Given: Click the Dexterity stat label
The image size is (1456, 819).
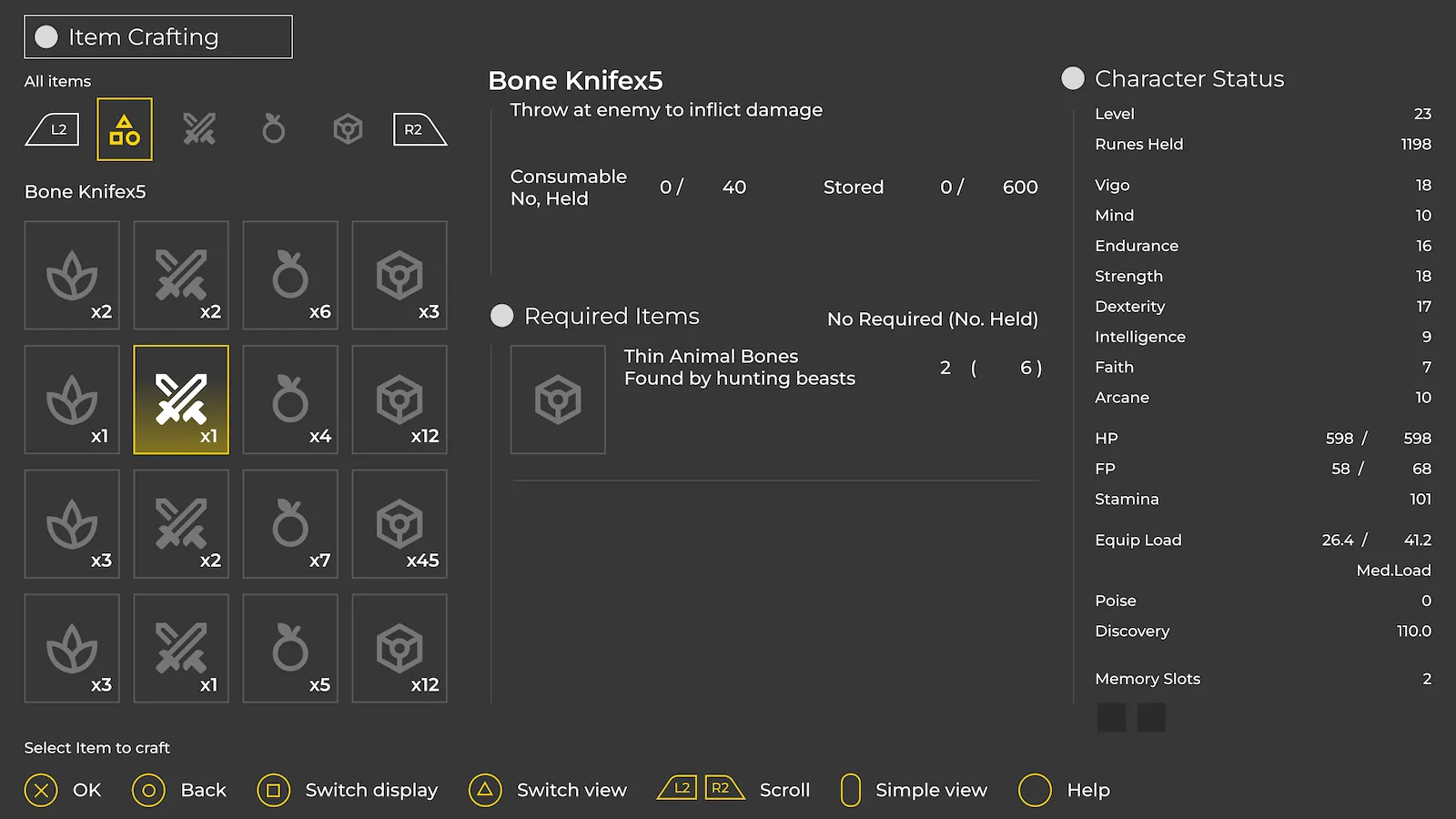Looking at the screenshot, I should pos(1130,307).
